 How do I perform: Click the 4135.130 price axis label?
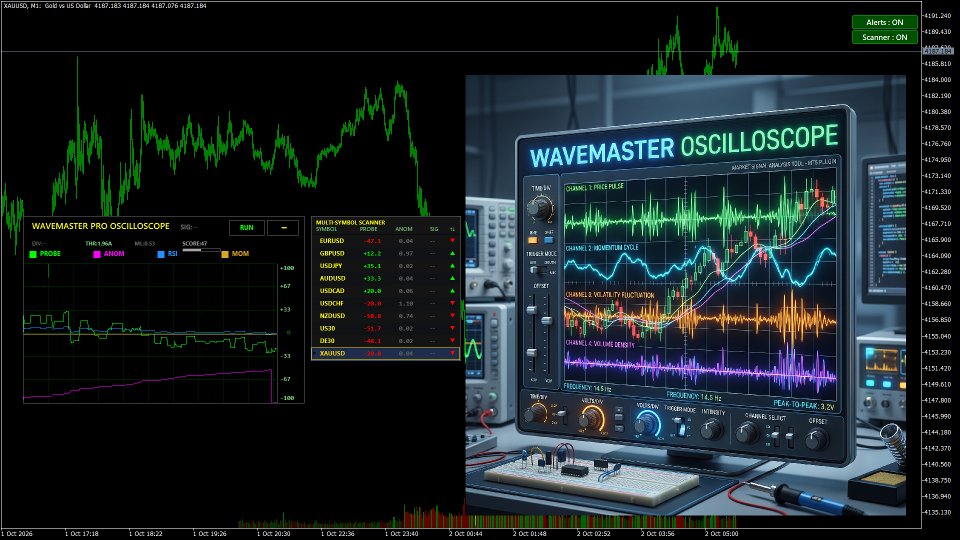coord(938,512)
